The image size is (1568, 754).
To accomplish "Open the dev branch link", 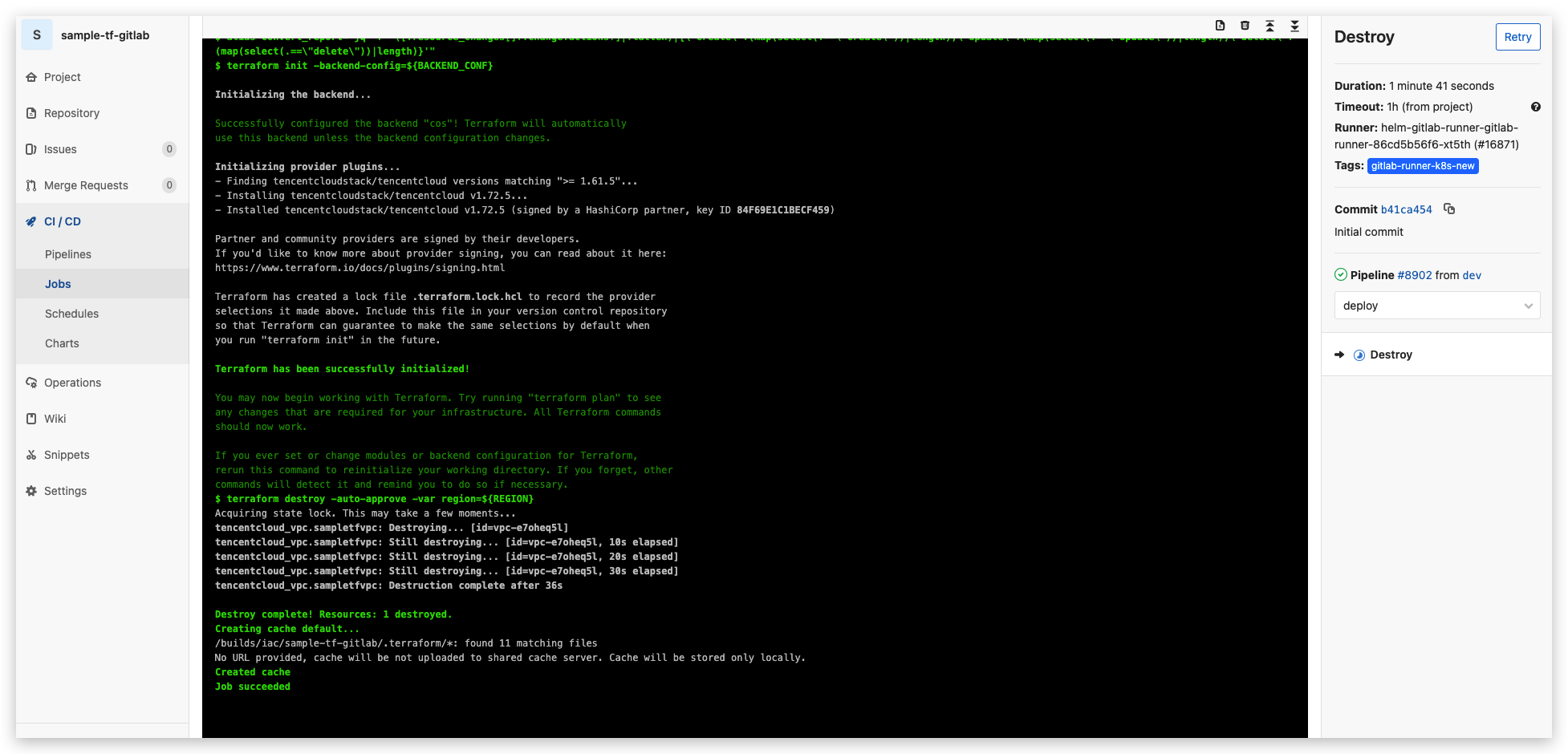I will 1472,275.
